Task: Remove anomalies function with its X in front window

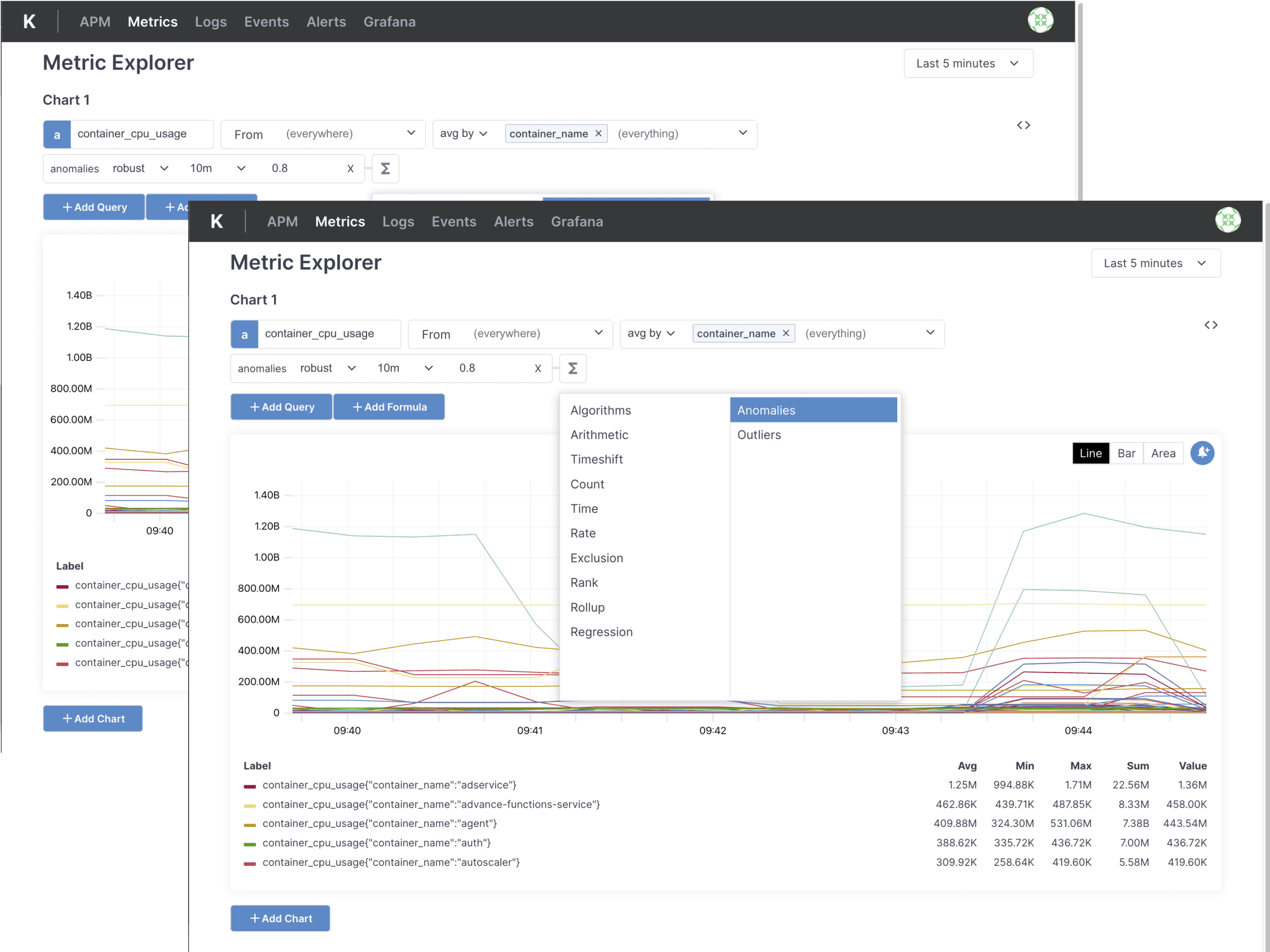Action: pos(537,369)
